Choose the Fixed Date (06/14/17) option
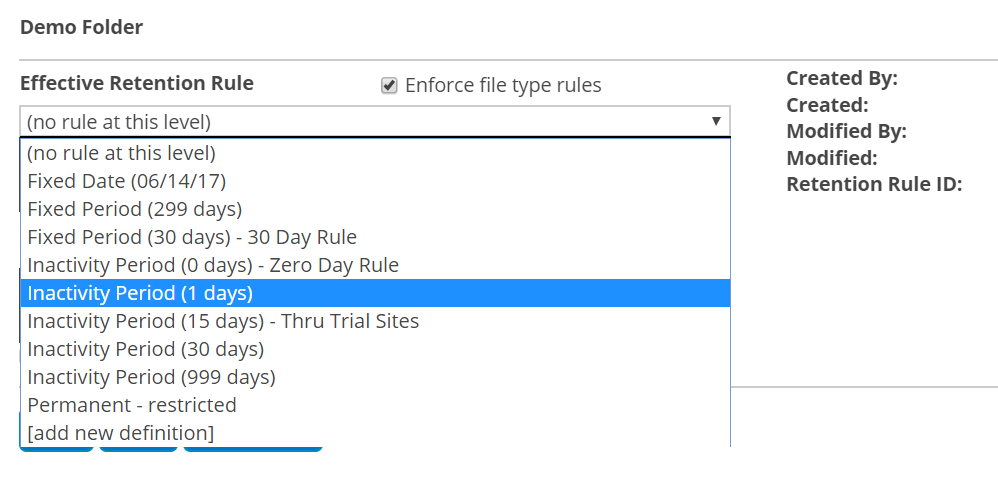 click(127, 182)
